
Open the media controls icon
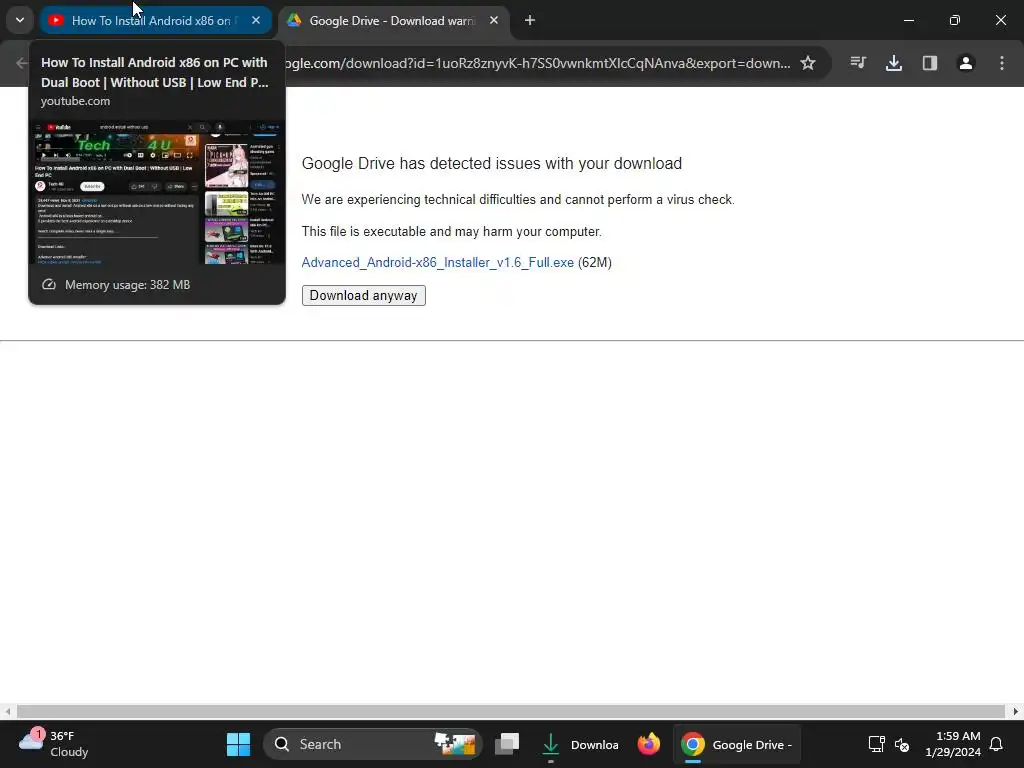click(x=858, y=63)
